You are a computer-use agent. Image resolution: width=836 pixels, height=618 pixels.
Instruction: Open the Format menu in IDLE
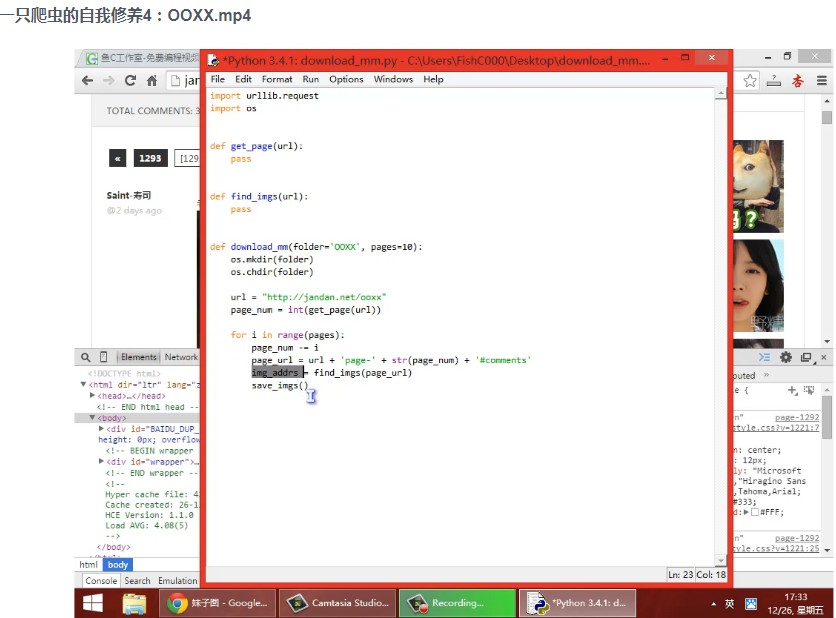(277, 79)
